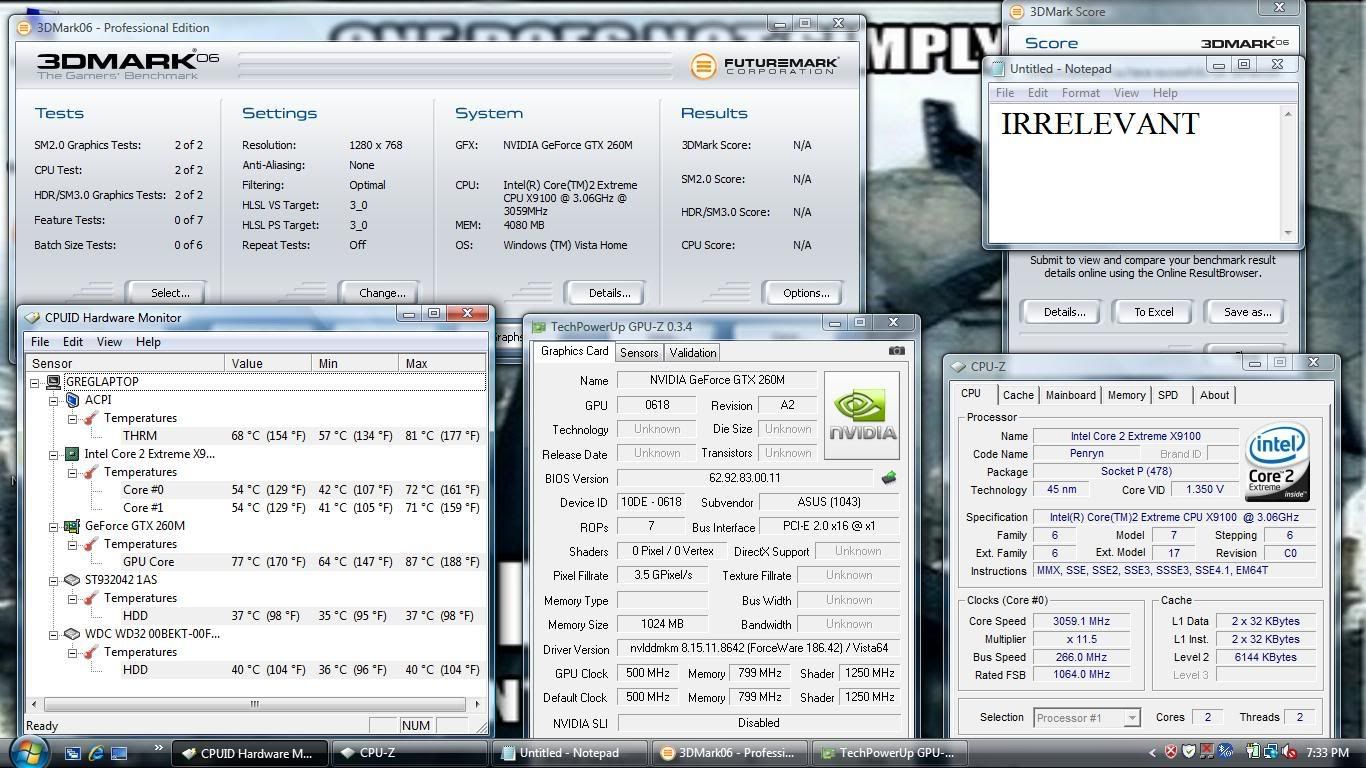The image size is (1366, 768).
Task: Click the Value column header in Hardware Monitor
Action: coord(268,363)
